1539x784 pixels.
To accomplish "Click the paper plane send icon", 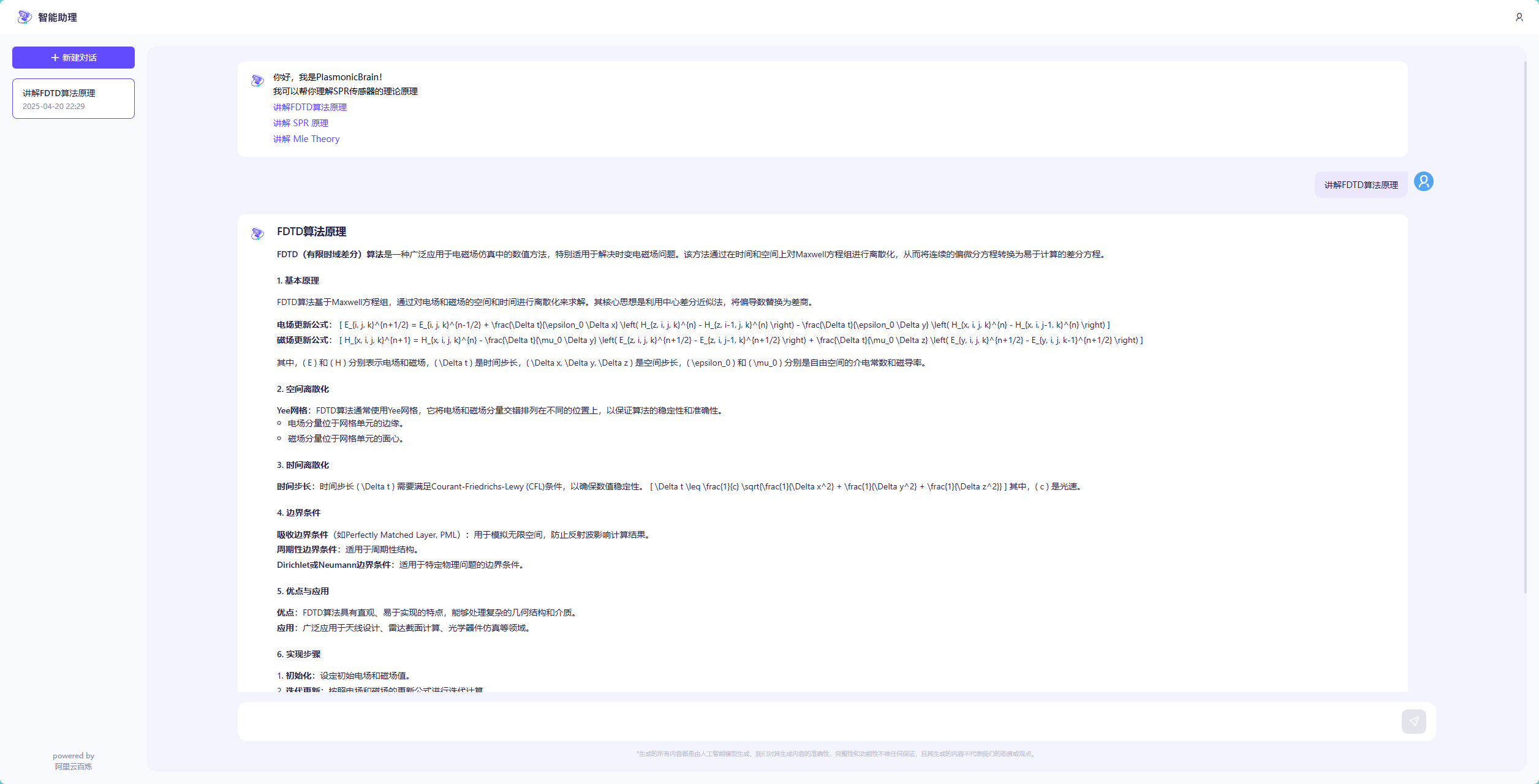I will point(1413,722).
